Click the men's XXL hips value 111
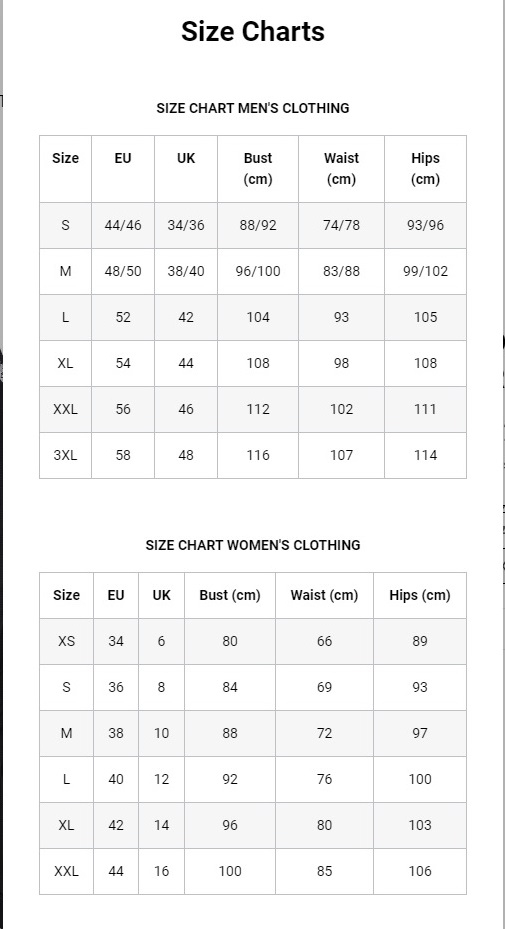505x929 pixels. tap(426, 409)
